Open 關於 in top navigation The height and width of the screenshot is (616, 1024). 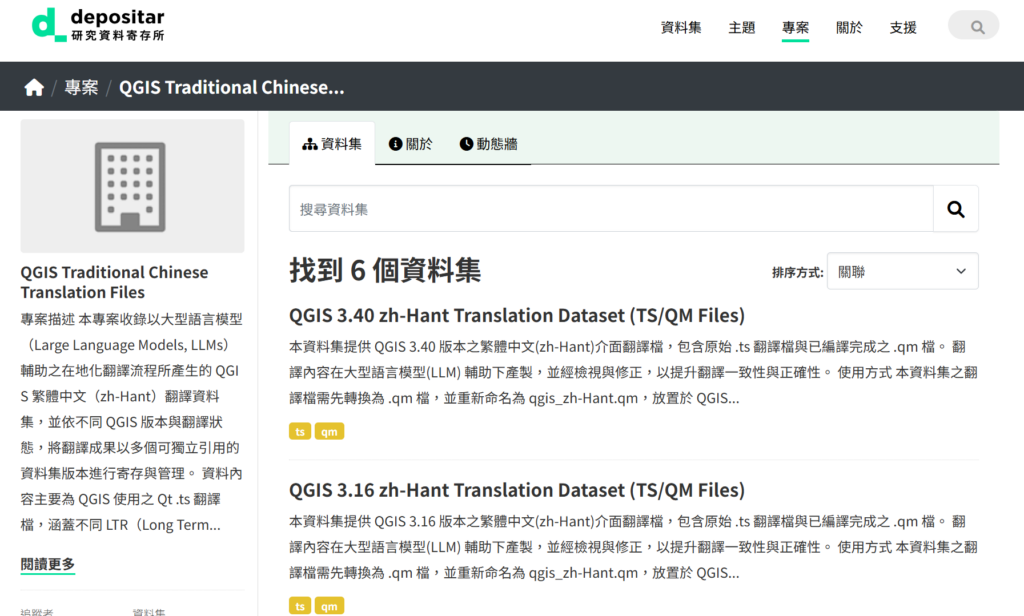(x=849, y=28)
